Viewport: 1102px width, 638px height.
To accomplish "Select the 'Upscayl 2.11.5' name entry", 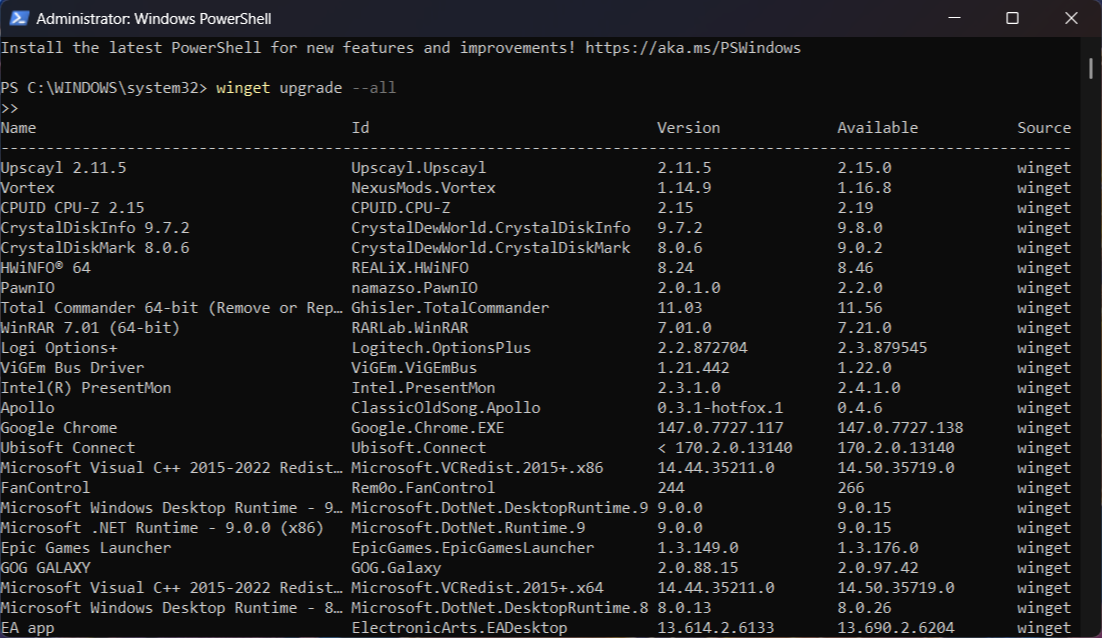I will click(63, 168).
